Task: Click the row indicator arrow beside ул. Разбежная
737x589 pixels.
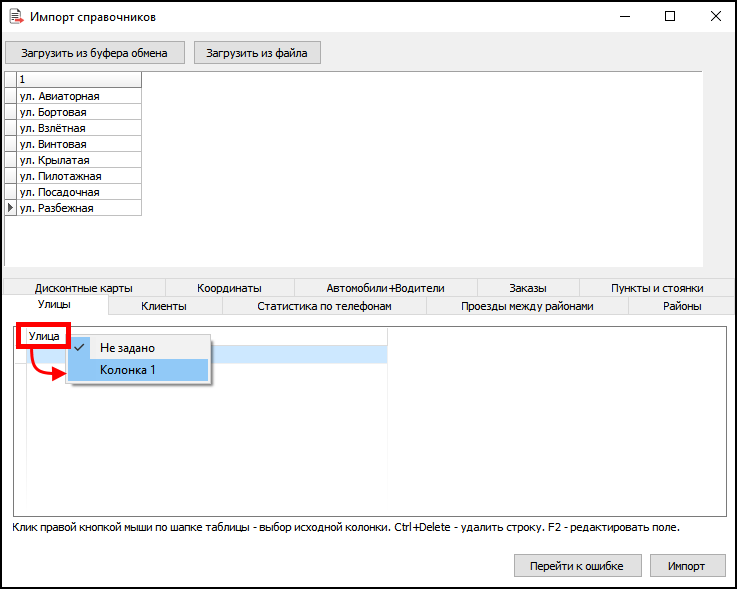Action: (x=11, y=208)
